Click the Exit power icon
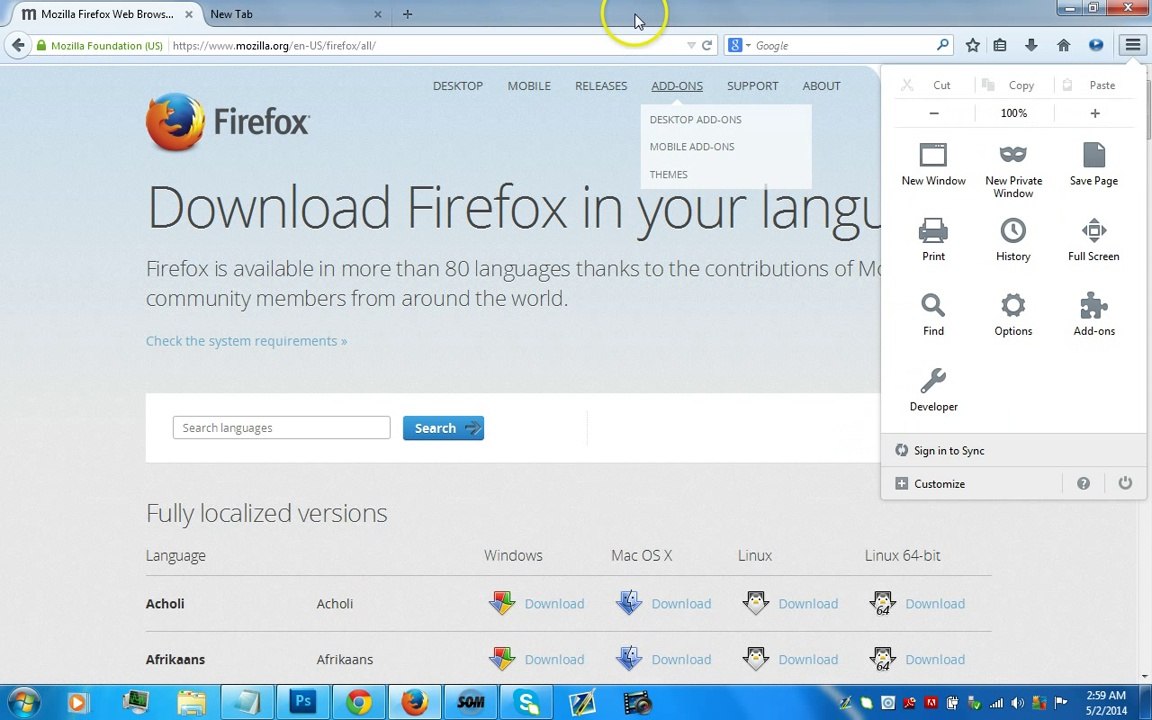 coord(1125,483)
